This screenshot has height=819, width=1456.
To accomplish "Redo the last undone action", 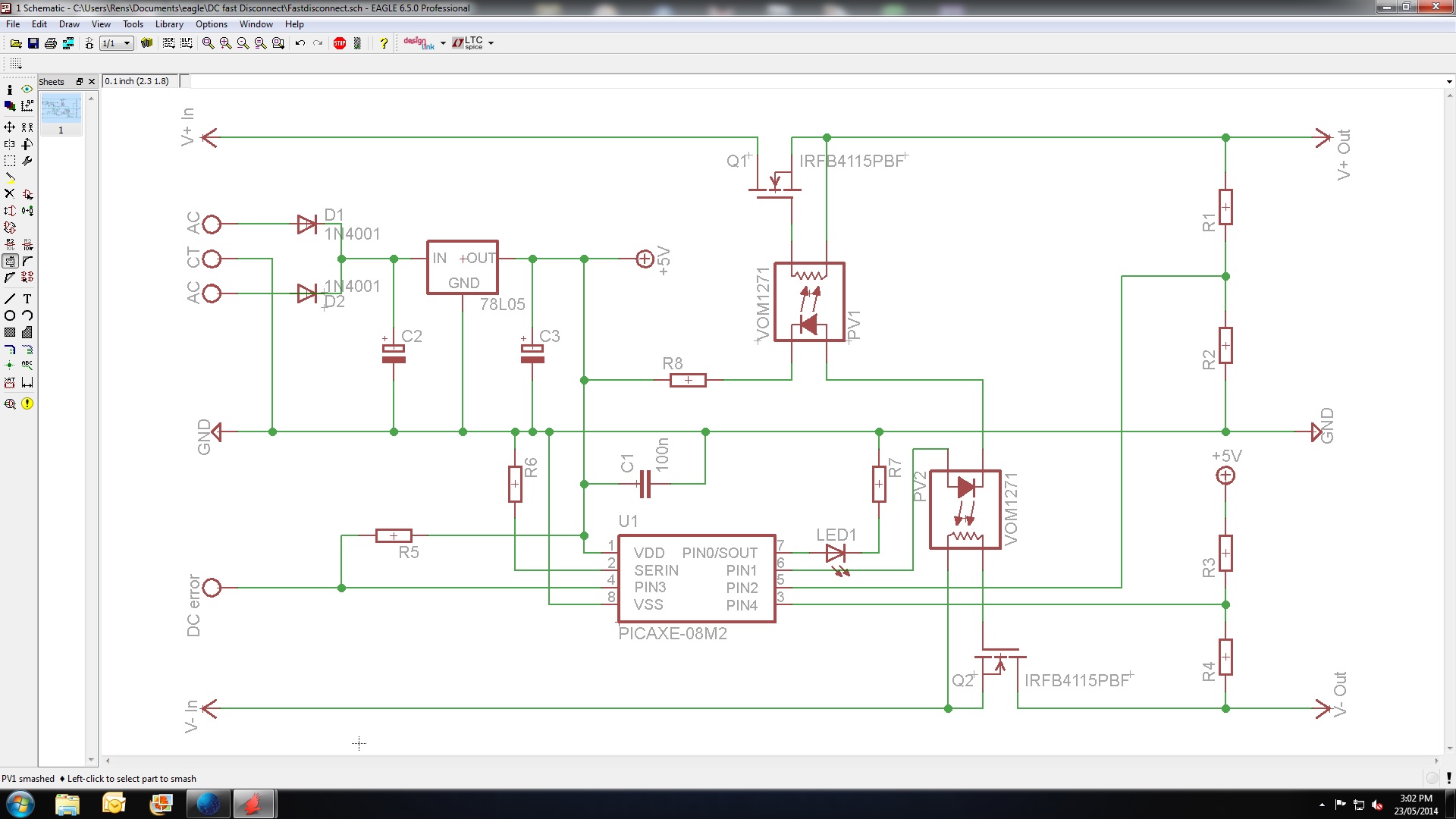I will (318, 43).
